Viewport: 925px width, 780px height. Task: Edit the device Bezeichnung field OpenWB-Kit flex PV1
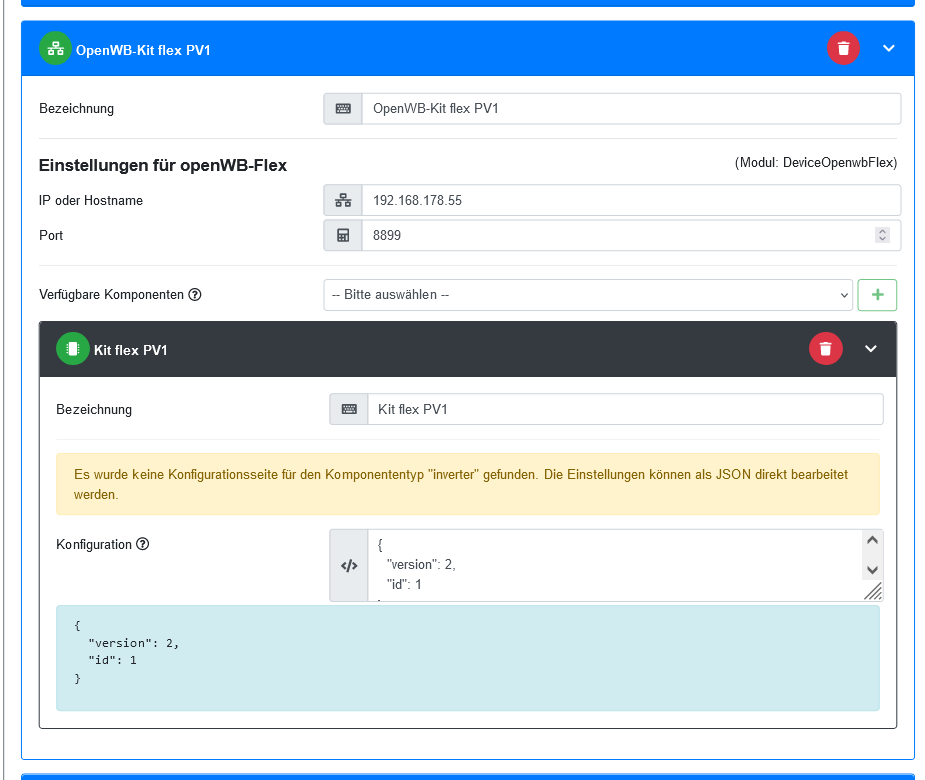pyautogui.click(x=631, y=109)
